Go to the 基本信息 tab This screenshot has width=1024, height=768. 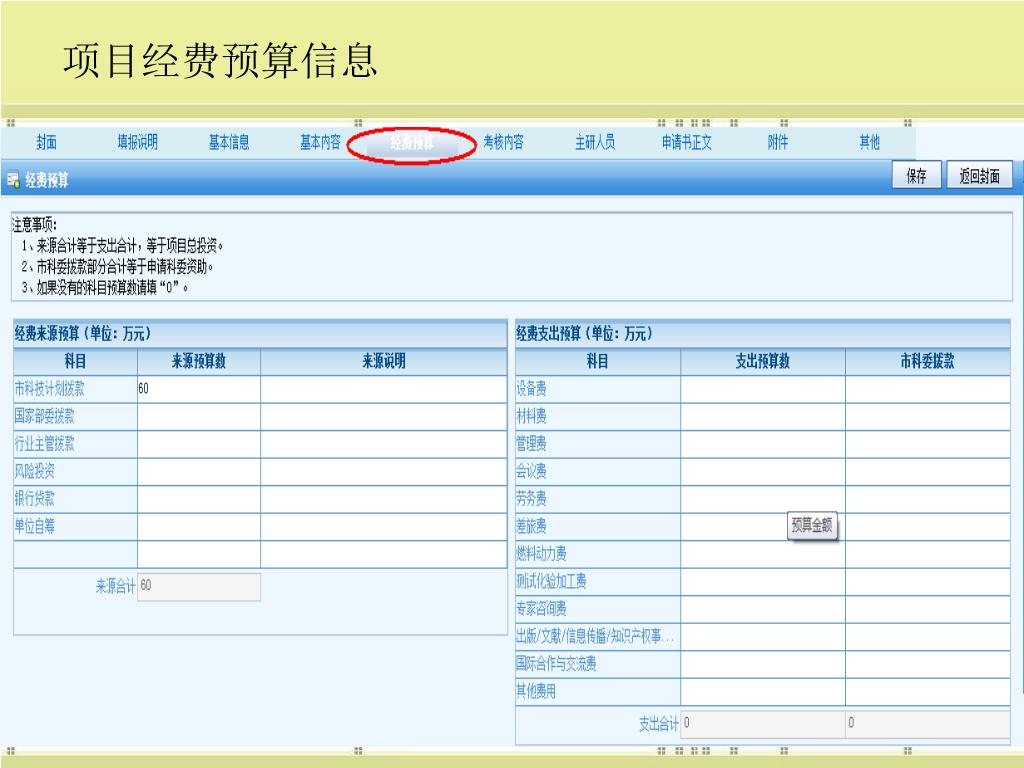(229, 142)
